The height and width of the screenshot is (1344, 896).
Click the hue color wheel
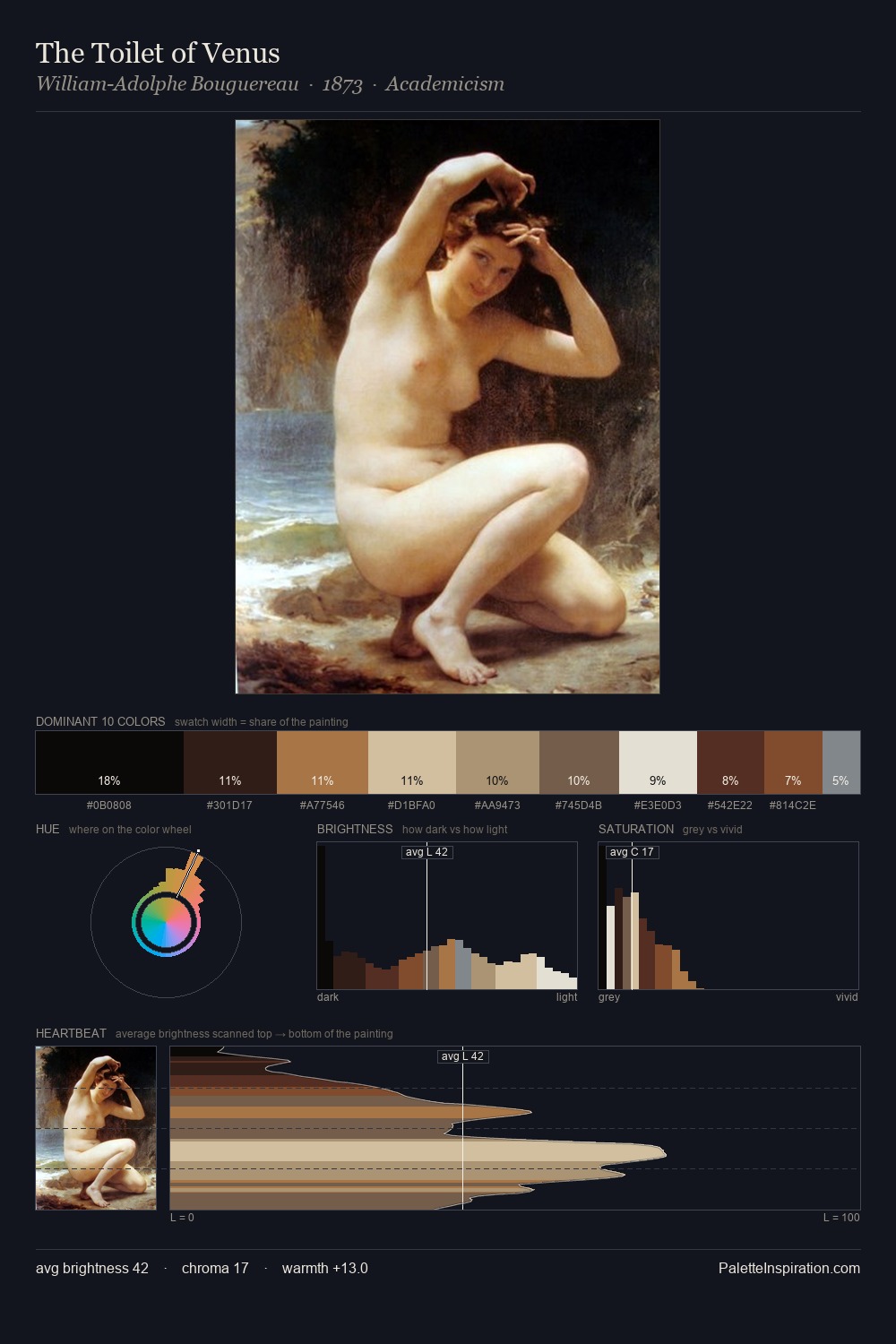click(x=166, y=922)
